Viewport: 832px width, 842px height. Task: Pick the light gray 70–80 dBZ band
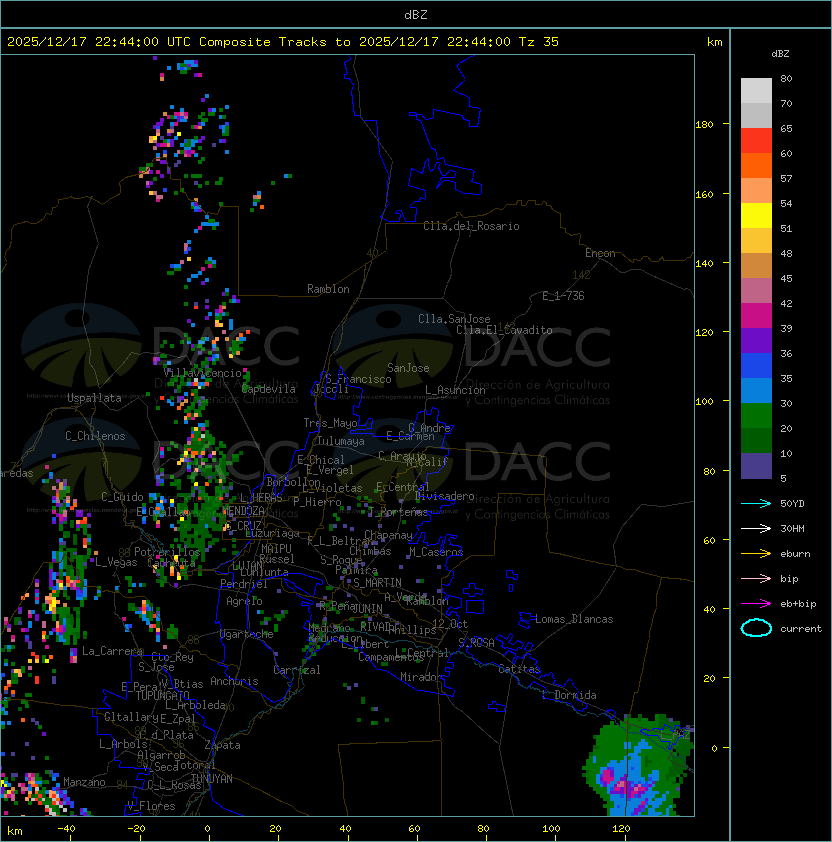pyautogui.click(x=756, y=90)
